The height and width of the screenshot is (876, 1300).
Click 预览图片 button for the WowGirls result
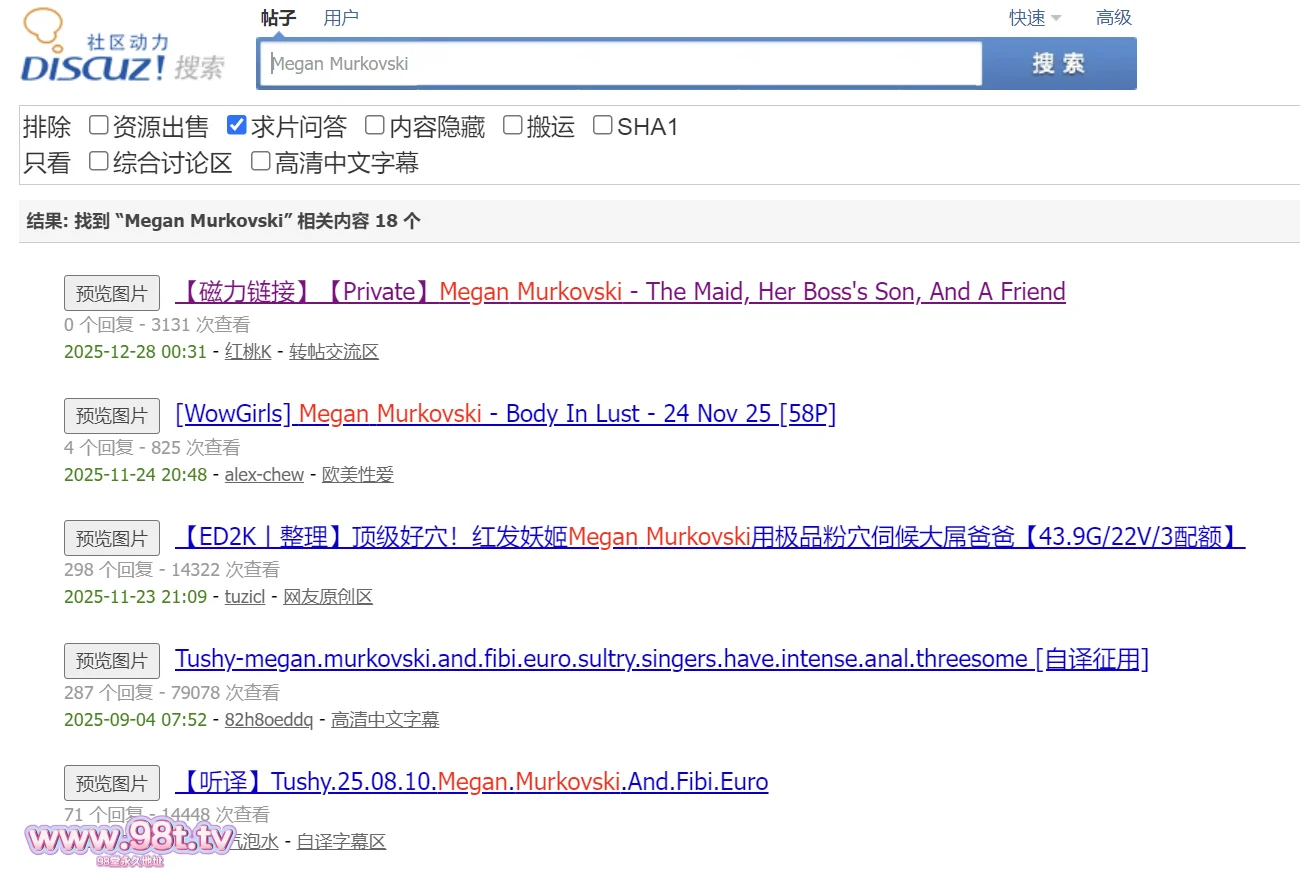coord(112,416)
